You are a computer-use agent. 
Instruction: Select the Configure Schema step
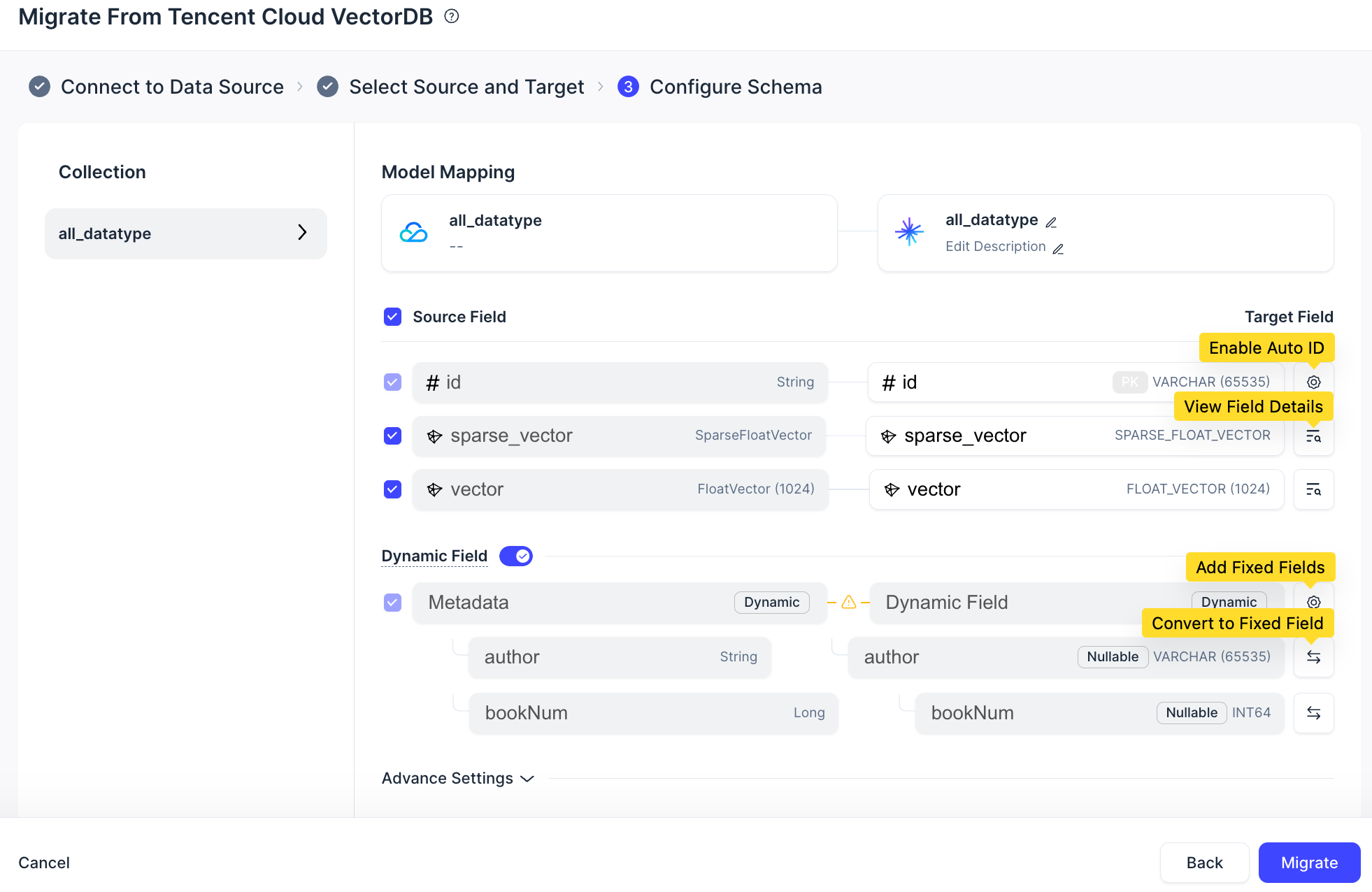[x=736, y=87]
